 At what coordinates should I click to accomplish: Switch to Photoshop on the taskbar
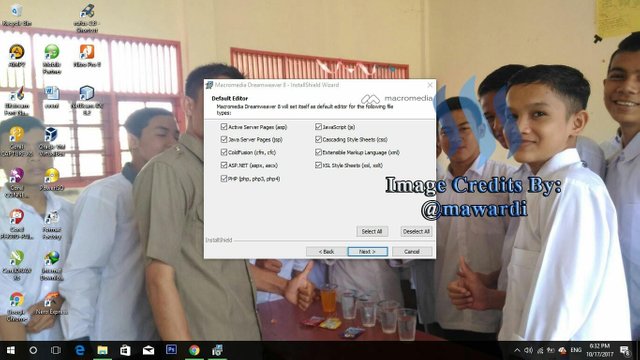coord(171,350)
